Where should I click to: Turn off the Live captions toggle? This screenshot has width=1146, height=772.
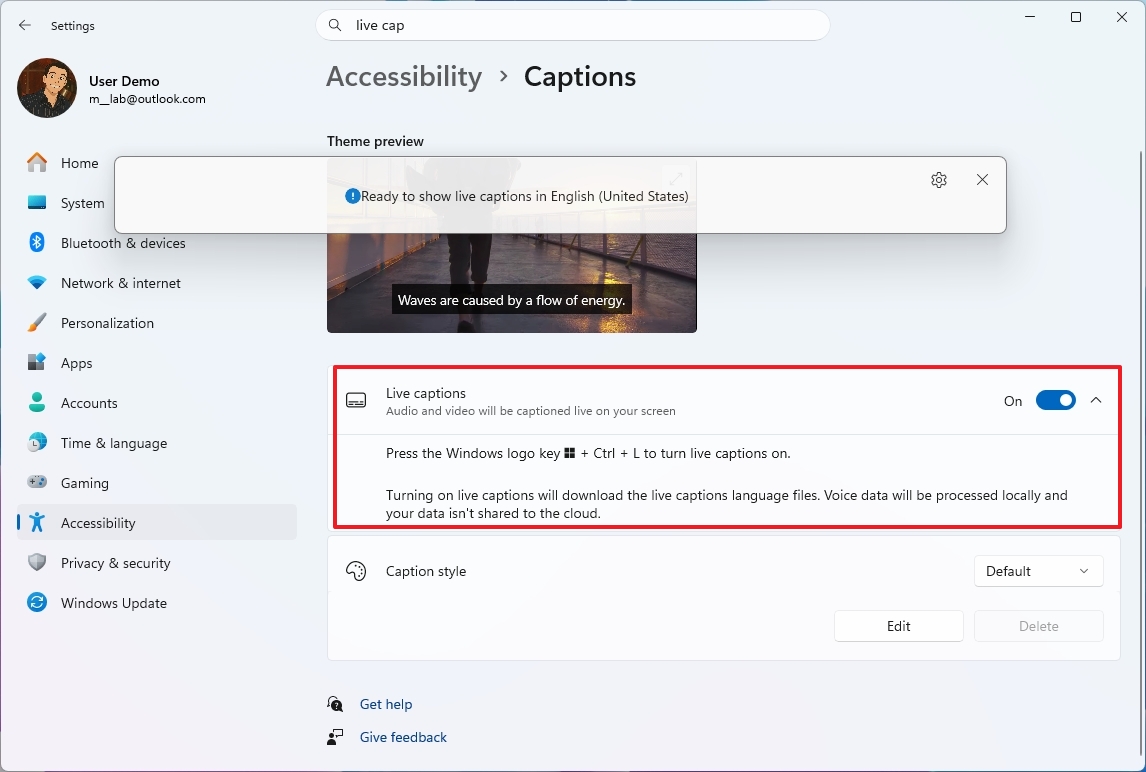tap(1055, 400)
